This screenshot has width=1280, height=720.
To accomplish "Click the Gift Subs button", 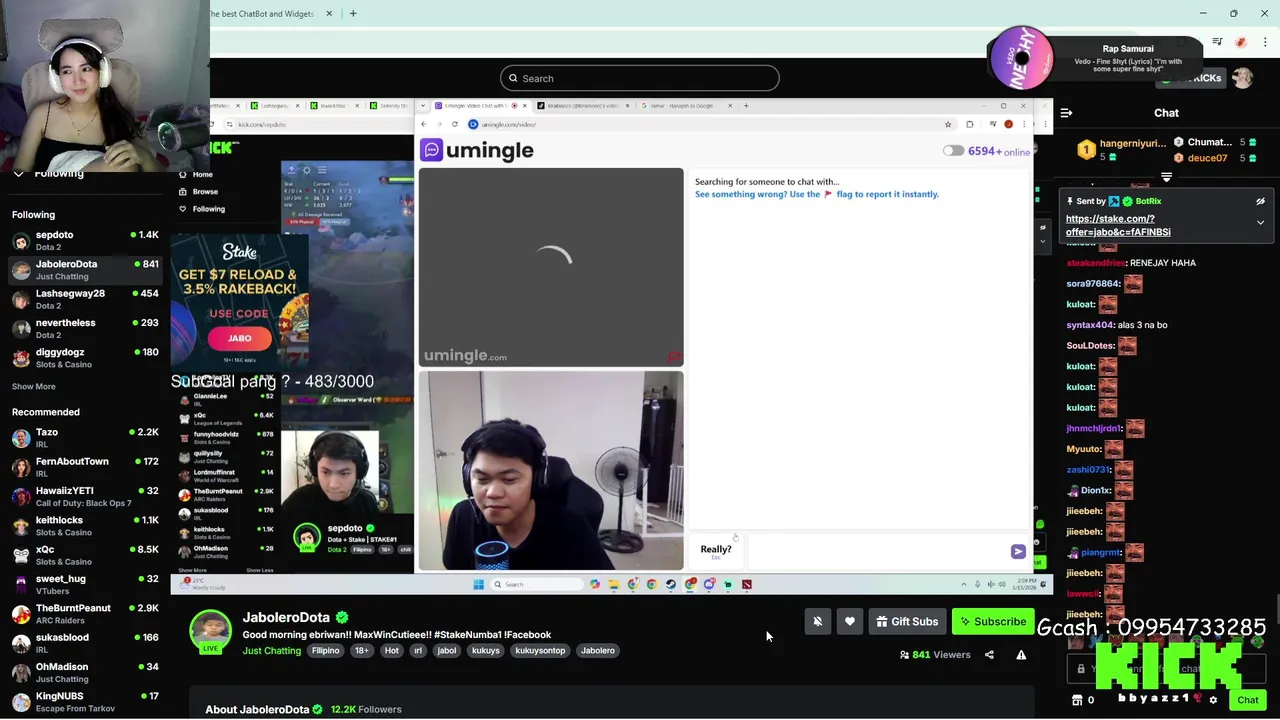I will (906, 622).
